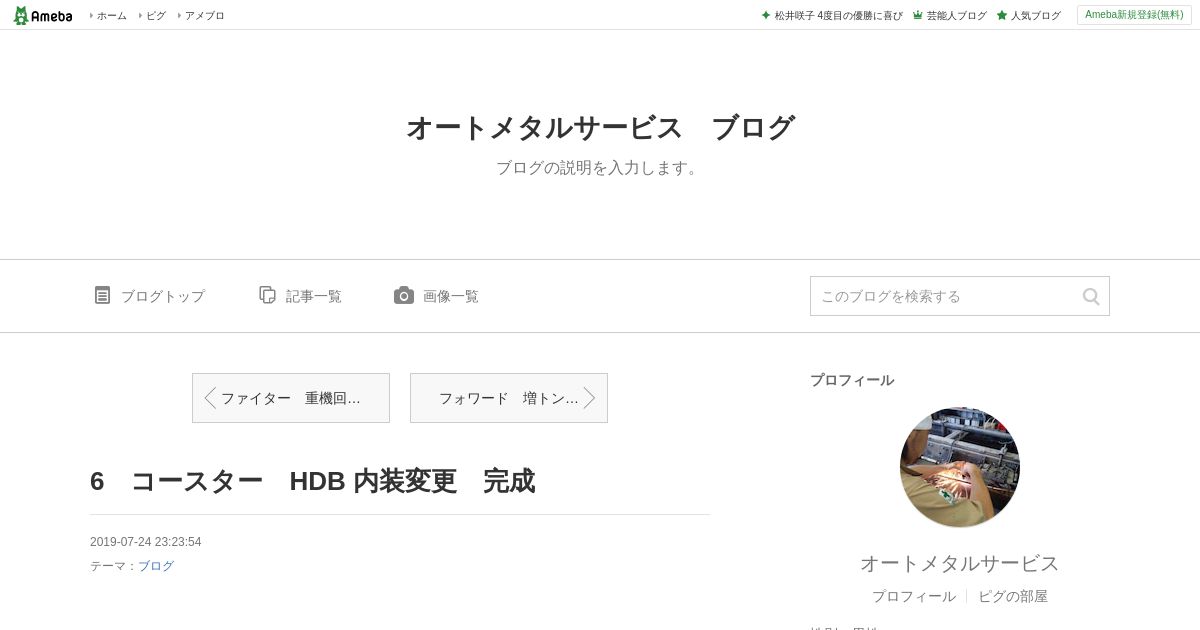Open the ブログ theme link

point(156,566)
